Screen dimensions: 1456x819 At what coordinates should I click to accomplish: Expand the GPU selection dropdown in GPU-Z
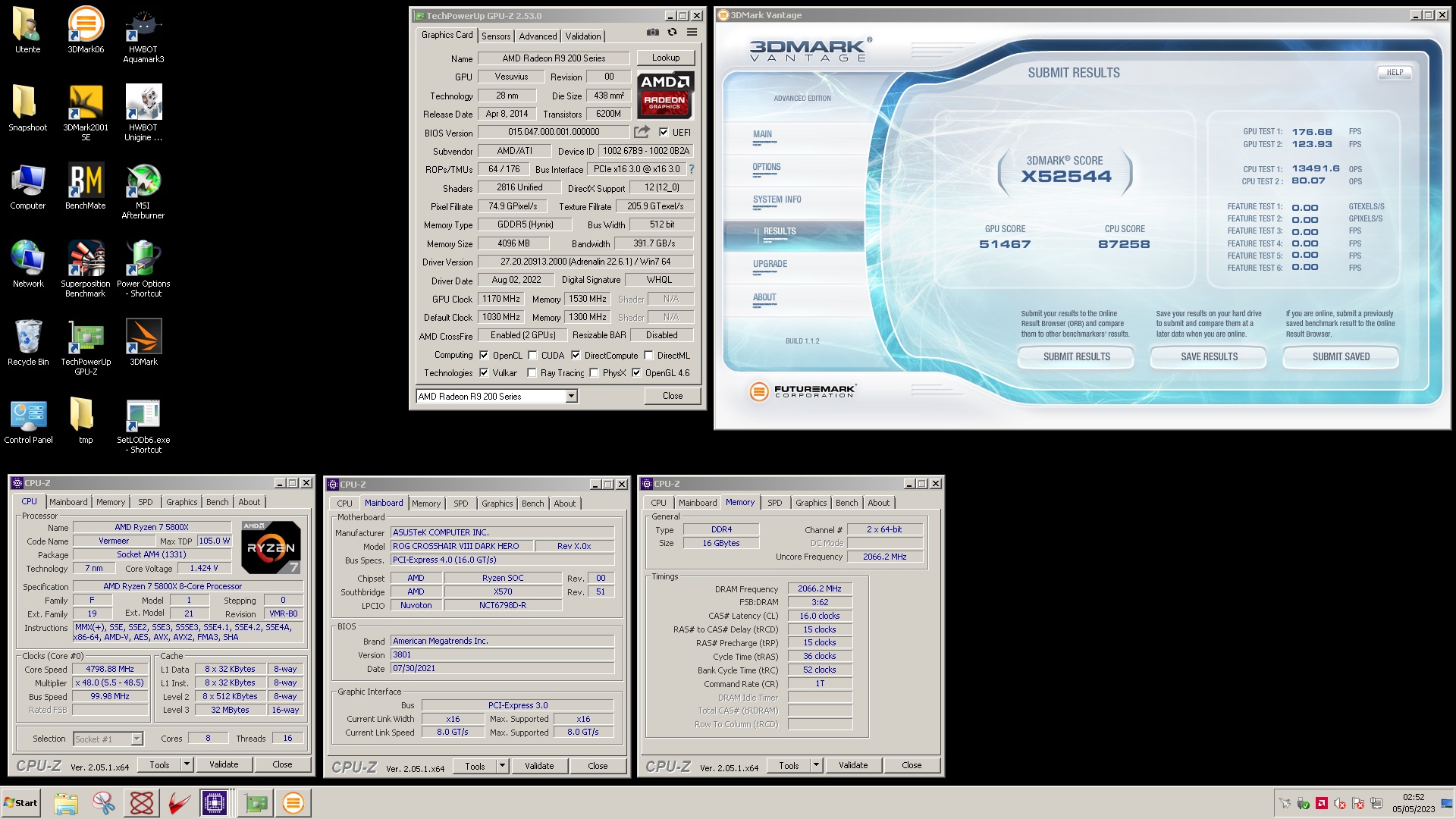(x=571, y=397)
